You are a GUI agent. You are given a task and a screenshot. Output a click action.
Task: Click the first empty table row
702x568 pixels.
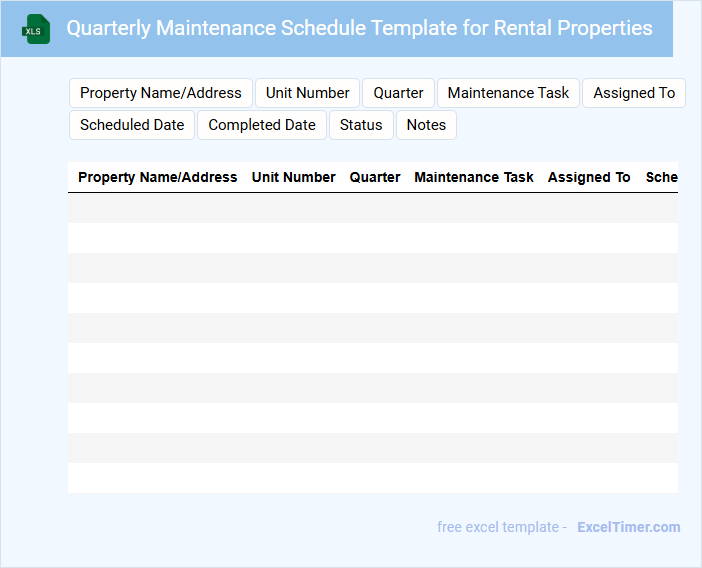pos(373,208)
